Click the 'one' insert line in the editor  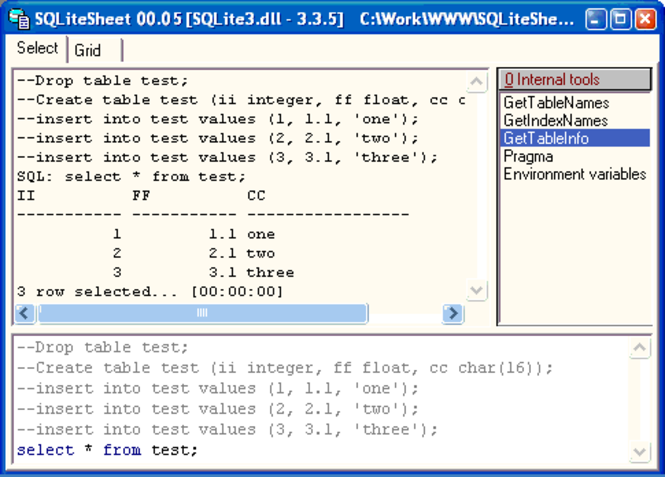pyautogui.click(x=218, y=388)
